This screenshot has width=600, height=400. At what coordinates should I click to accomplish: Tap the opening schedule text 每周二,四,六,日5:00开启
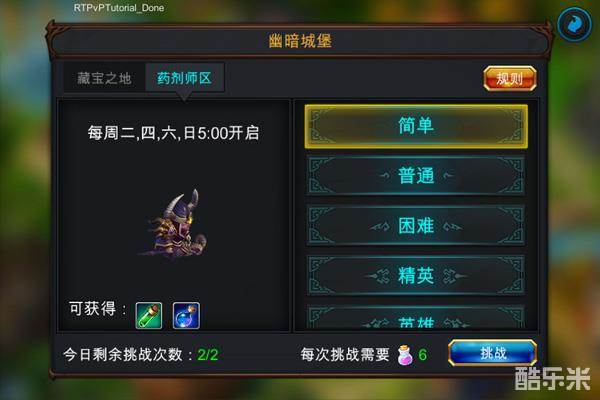point(173,133)
